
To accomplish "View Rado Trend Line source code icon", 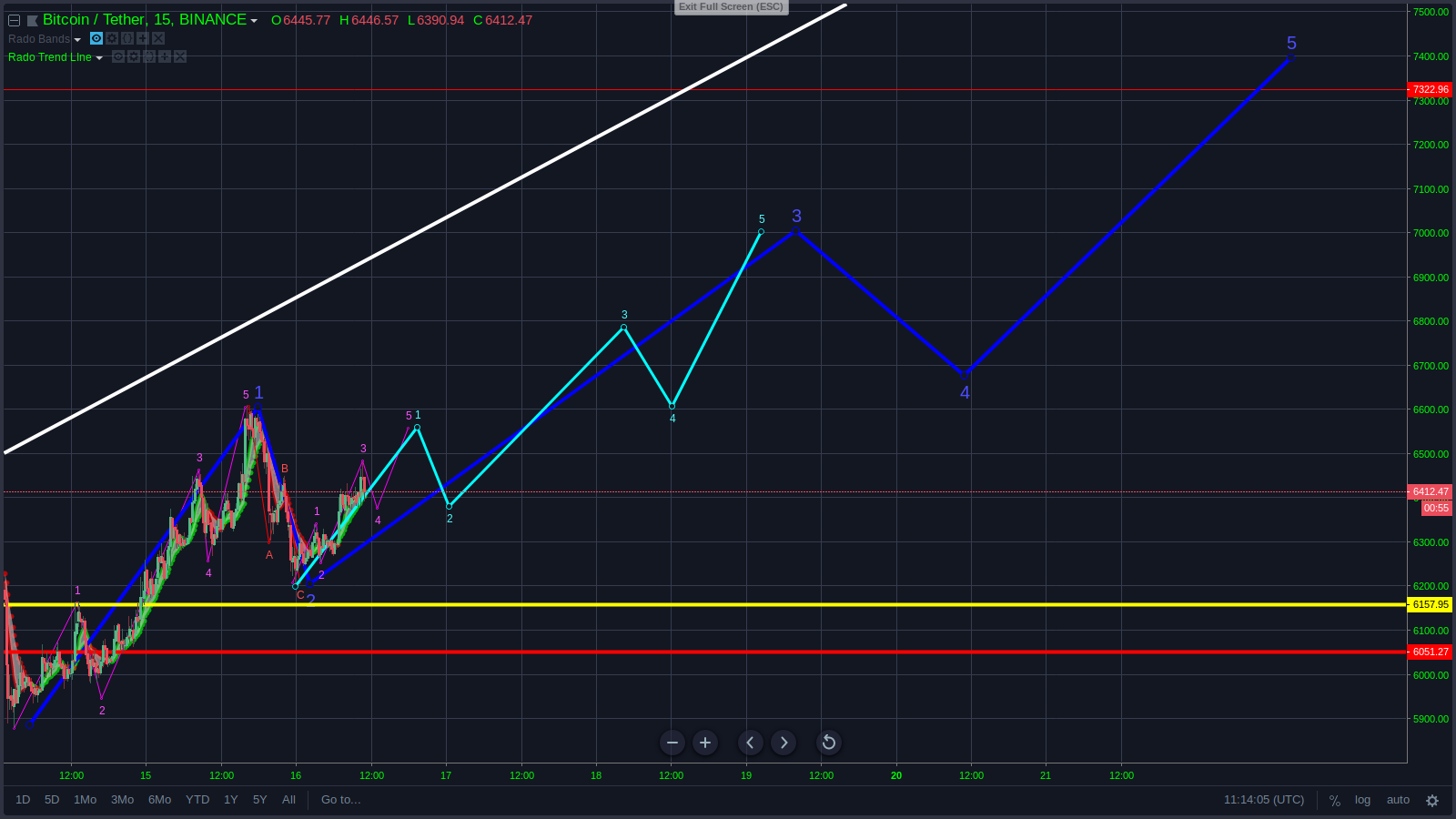I will (149, 56).
